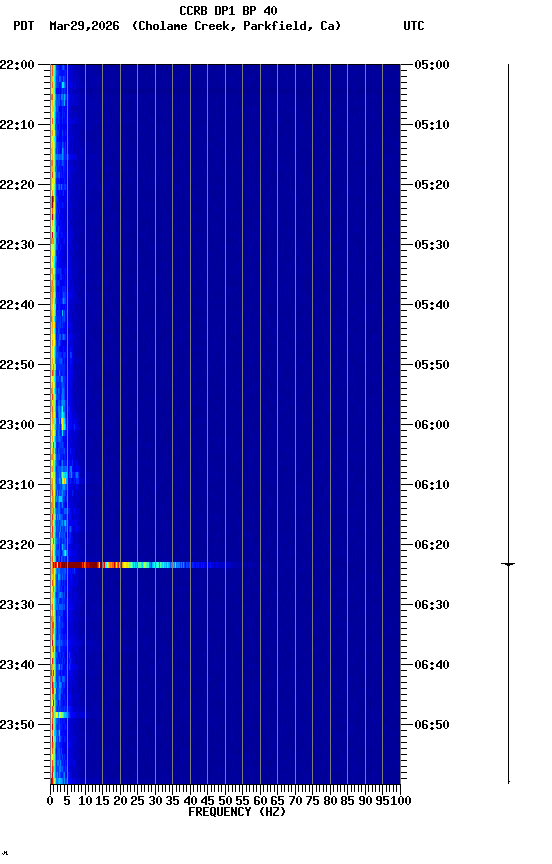Click the 23:30 PDT time label

coord(17,605)
